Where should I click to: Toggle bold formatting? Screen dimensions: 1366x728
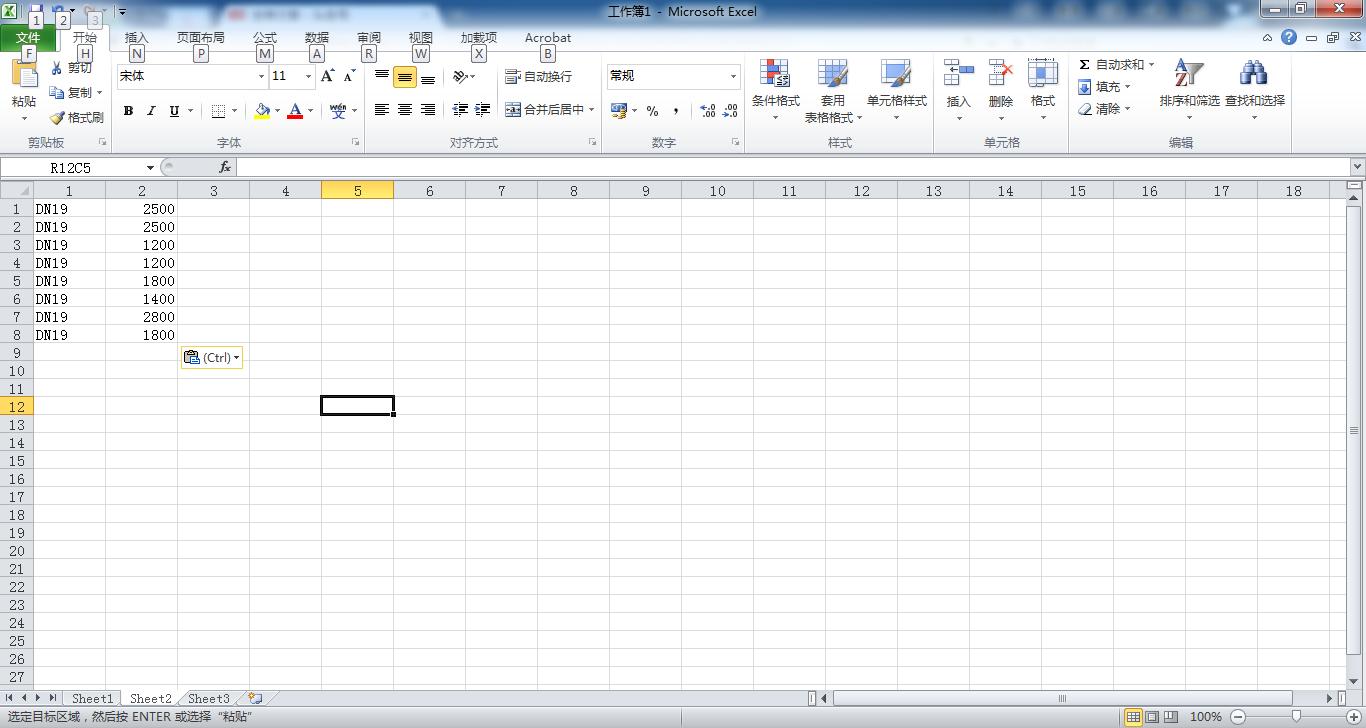pyautogui.click(x=128, y=111)
